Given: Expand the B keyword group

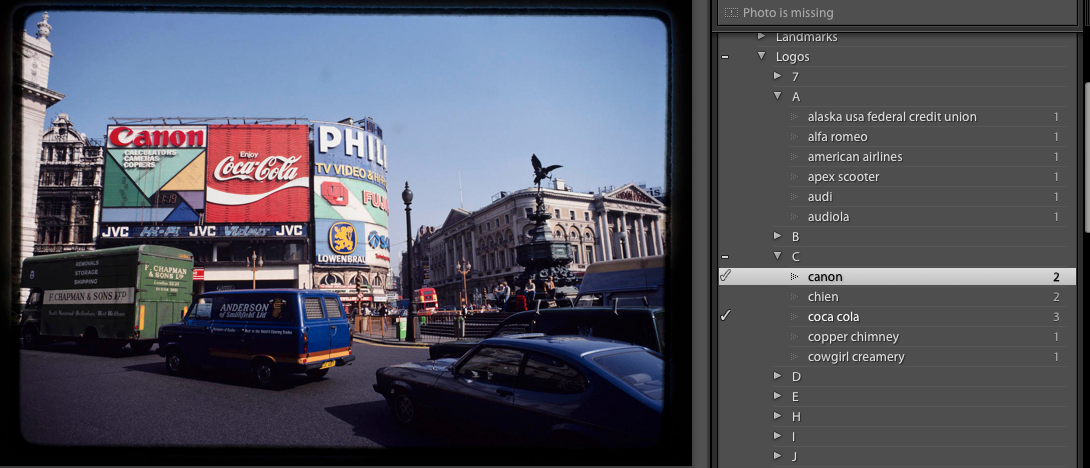Looking at the screenshot, I should [778, 236].
